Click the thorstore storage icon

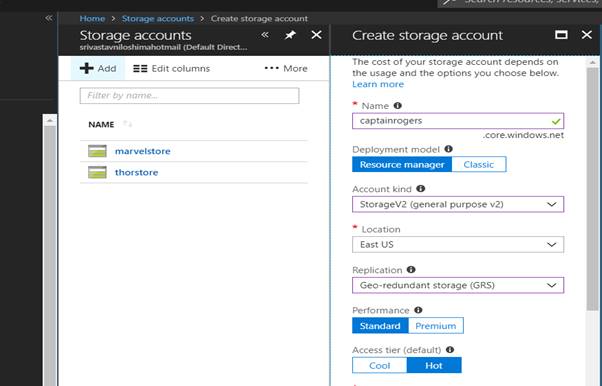click(x=97, y=172)
